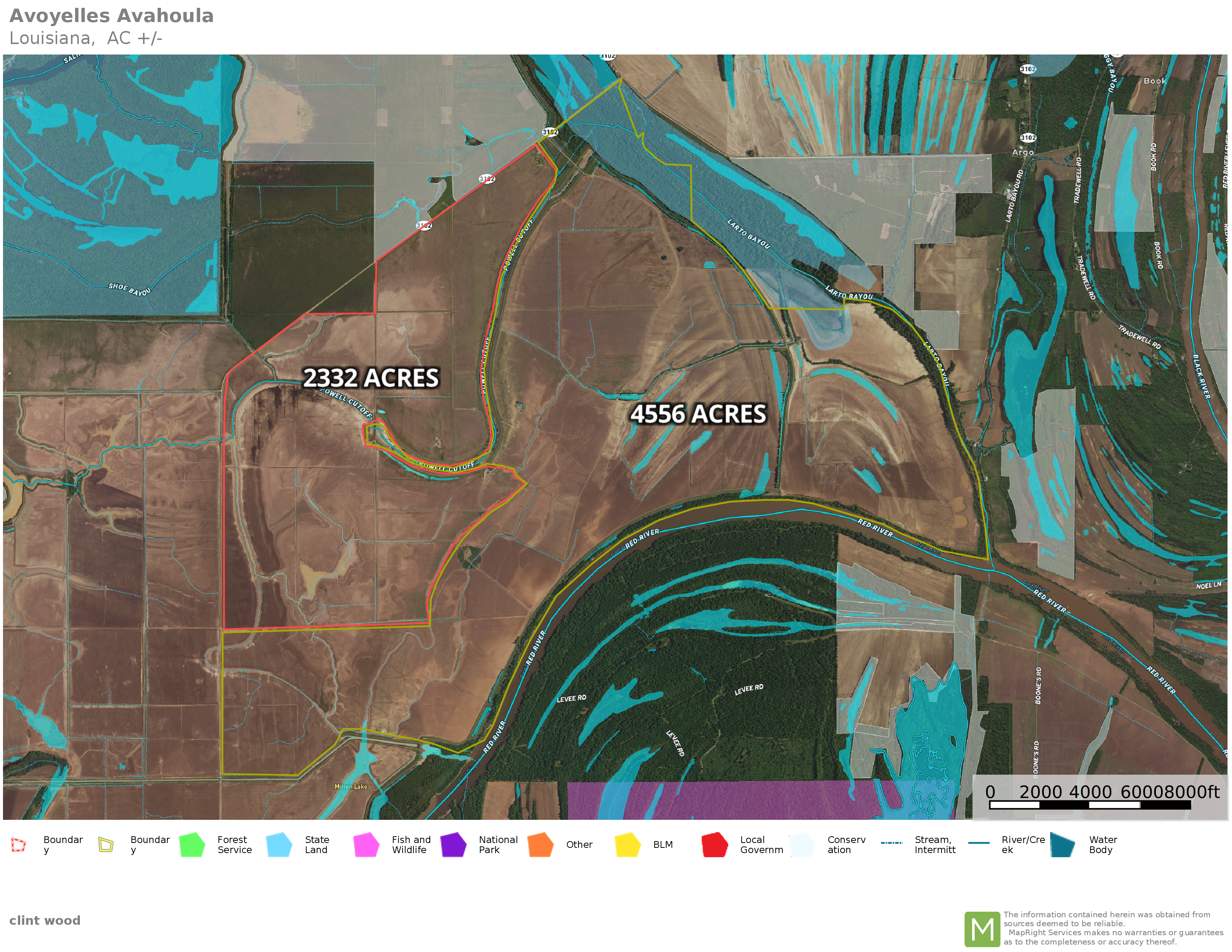Click the red Boundary legend icon
This screenshot has width=1232, height=952.
(x=19, y=845)
